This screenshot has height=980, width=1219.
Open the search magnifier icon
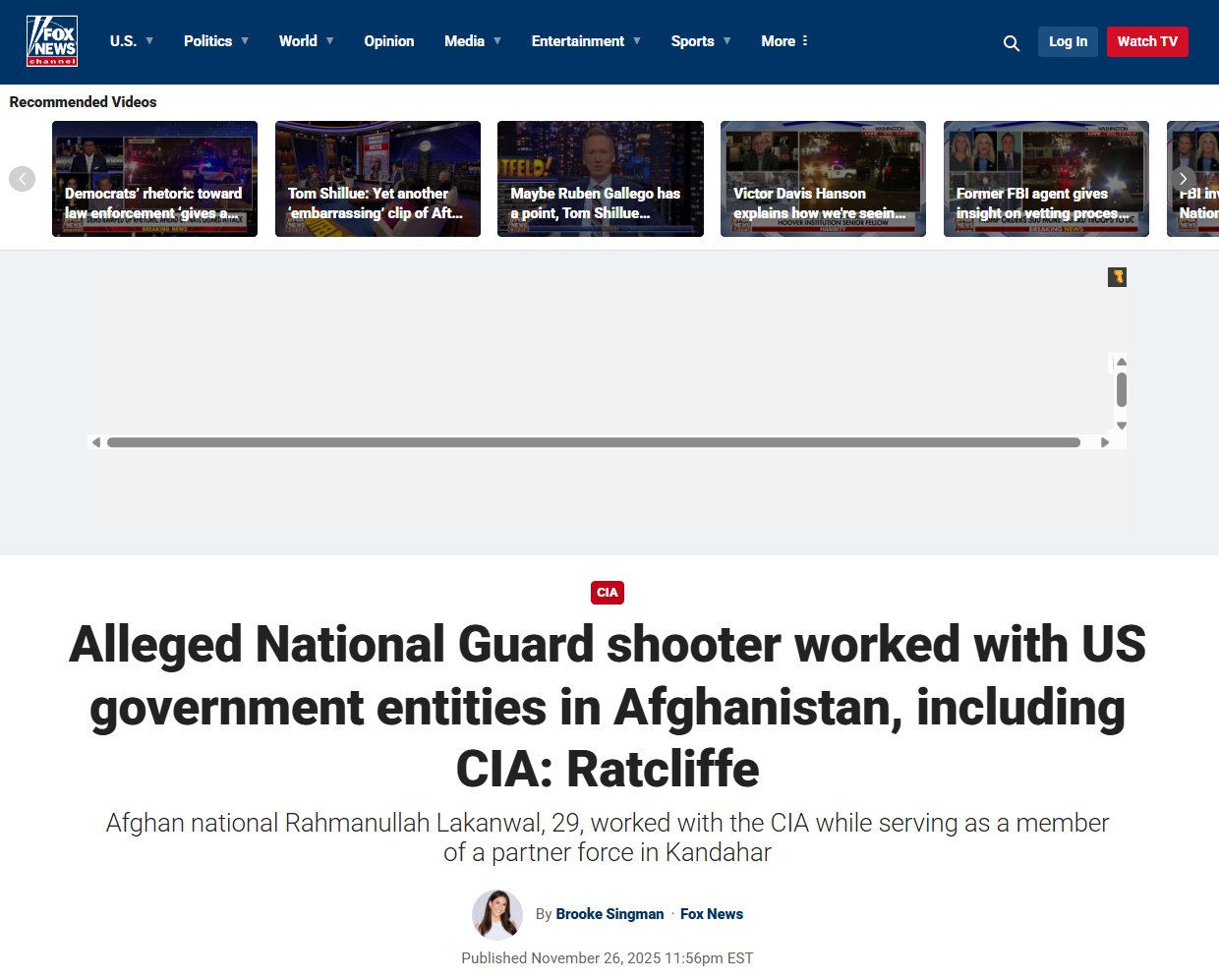(x=1011, y=42)
